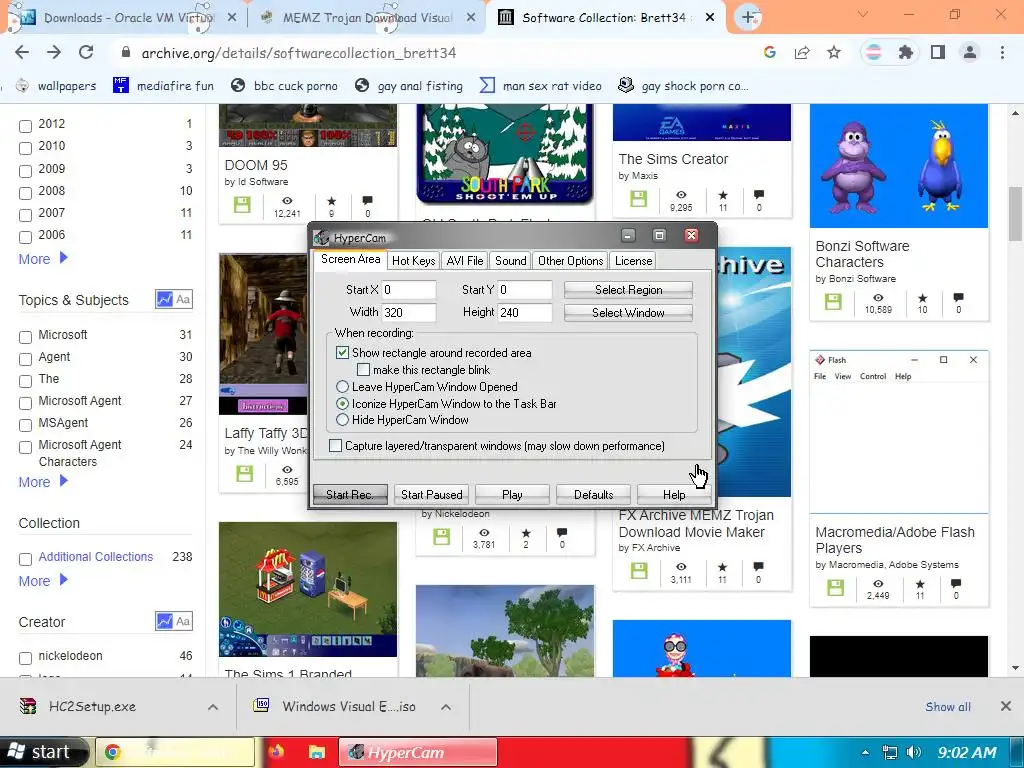
Task: Expand More under year filters
Action: pos(43,259)
